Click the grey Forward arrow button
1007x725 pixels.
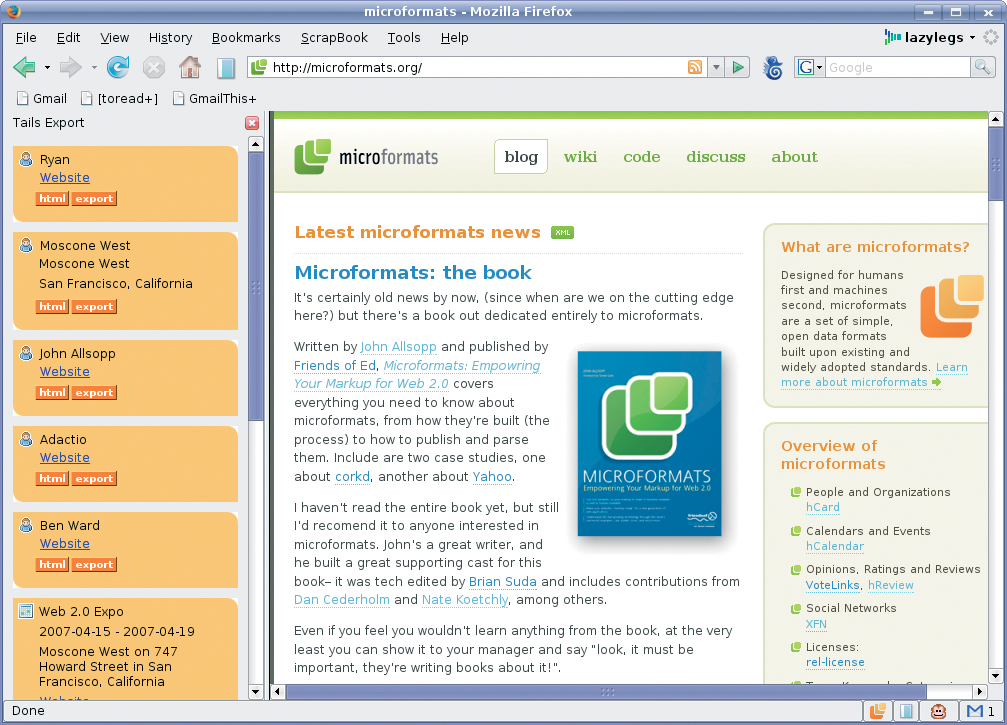tap(70, 67)
